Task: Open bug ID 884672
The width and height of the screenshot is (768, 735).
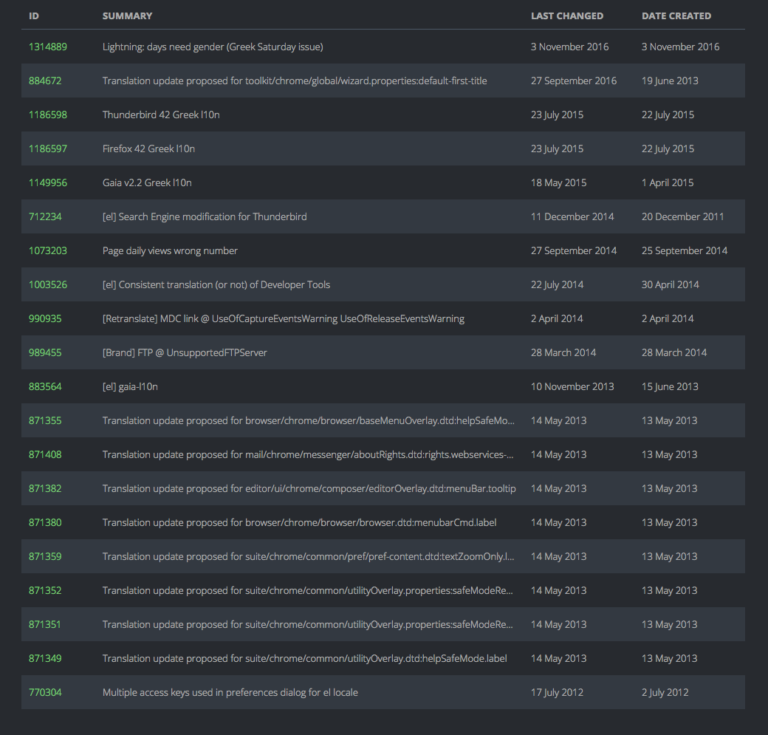Action: point(44,81)
